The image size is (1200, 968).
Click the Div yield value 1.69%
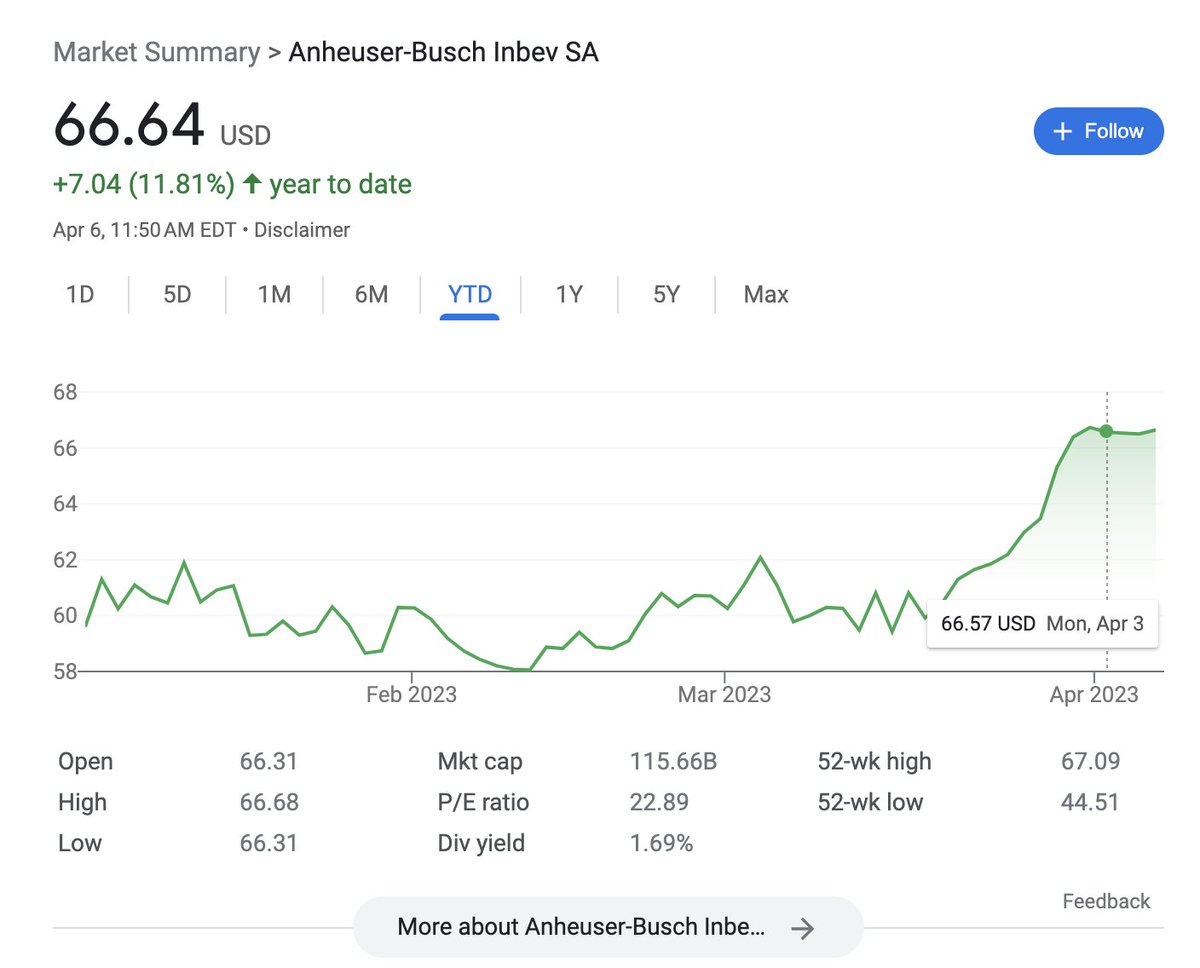click(661, 843)
